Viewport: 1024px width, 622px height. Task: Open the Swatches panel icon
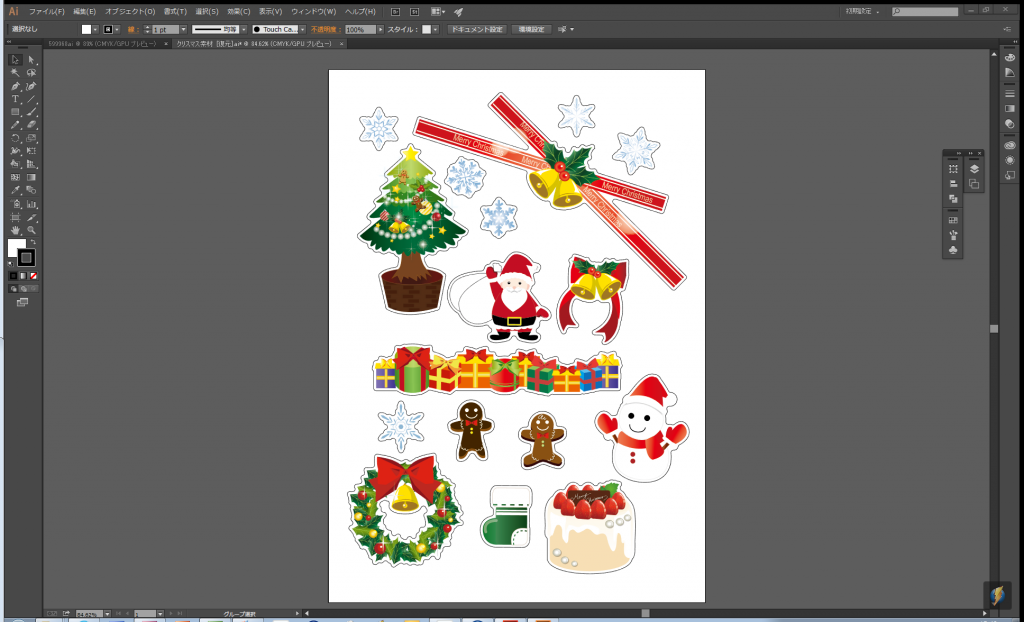pyautogui.click(x=953, y=220)
